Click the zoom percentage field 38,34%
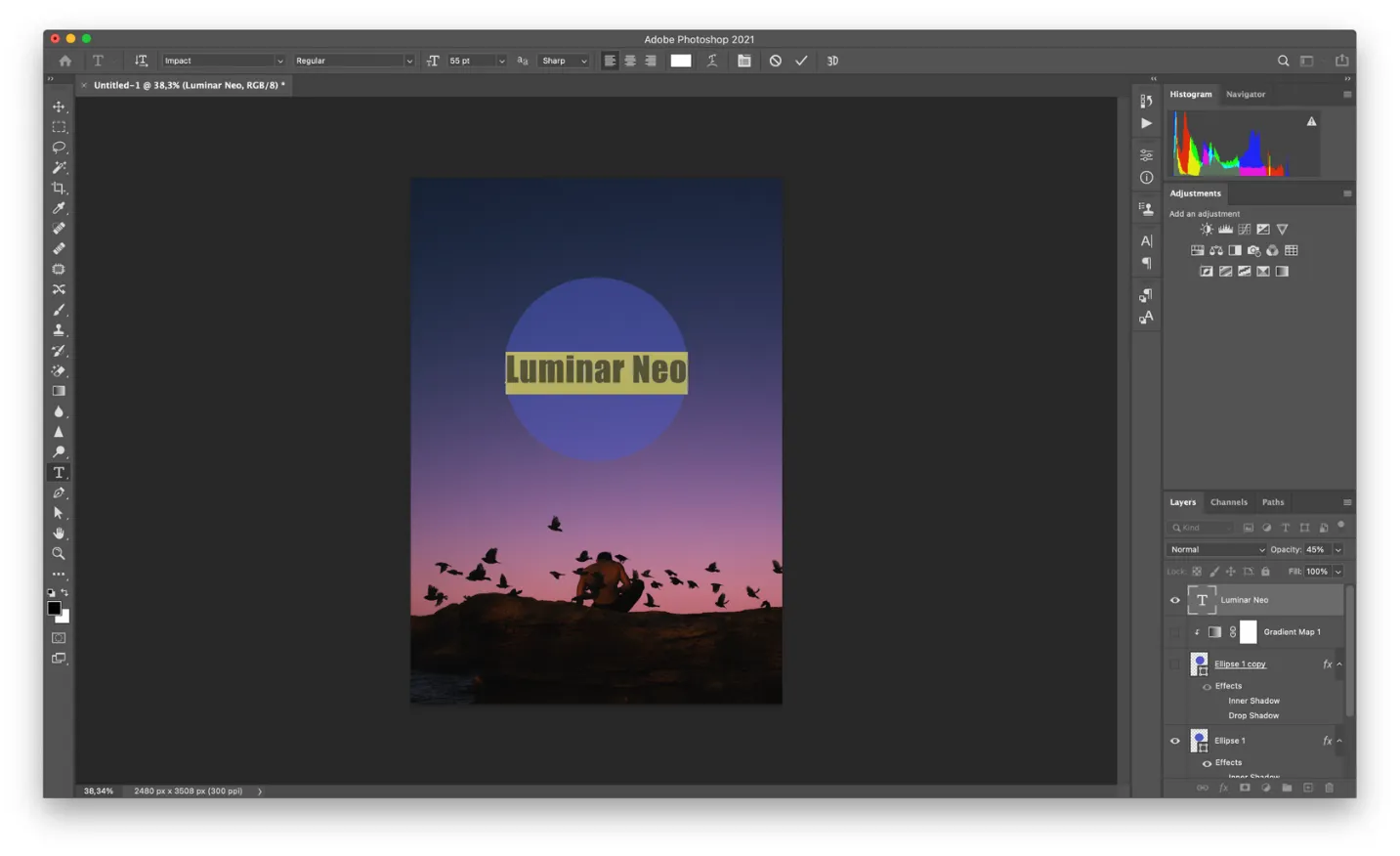Image resolution: width=1400 pixels, height=856 pixels. 99,792
